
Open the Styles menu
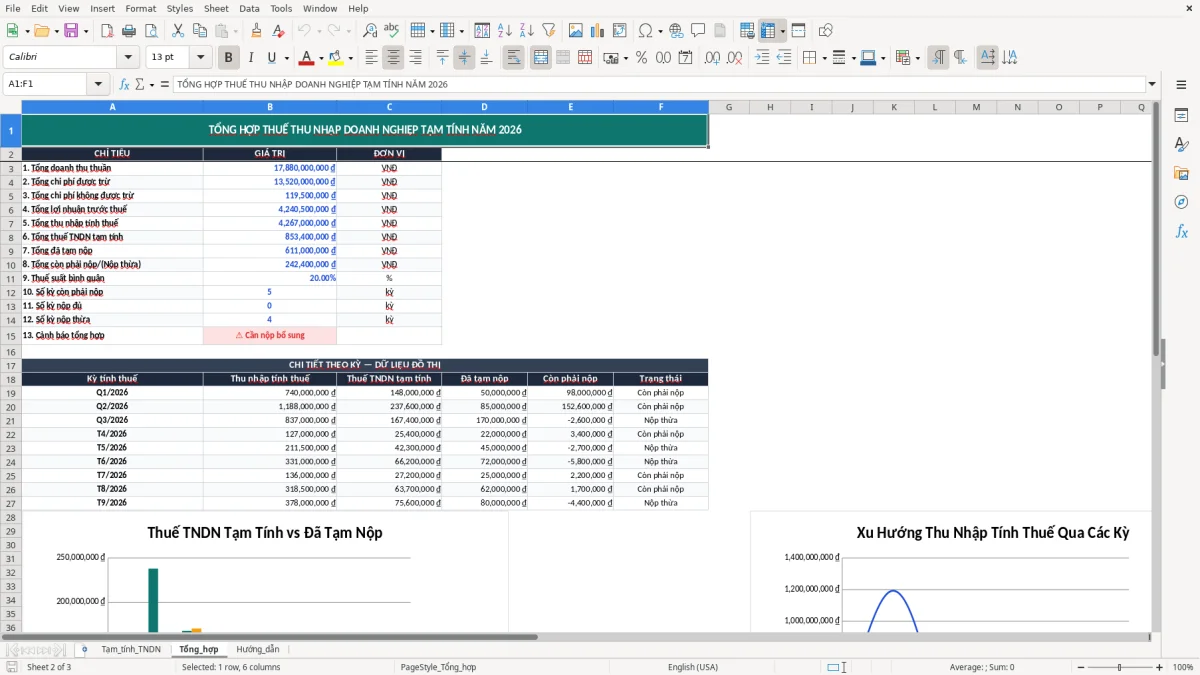[180, 8]
